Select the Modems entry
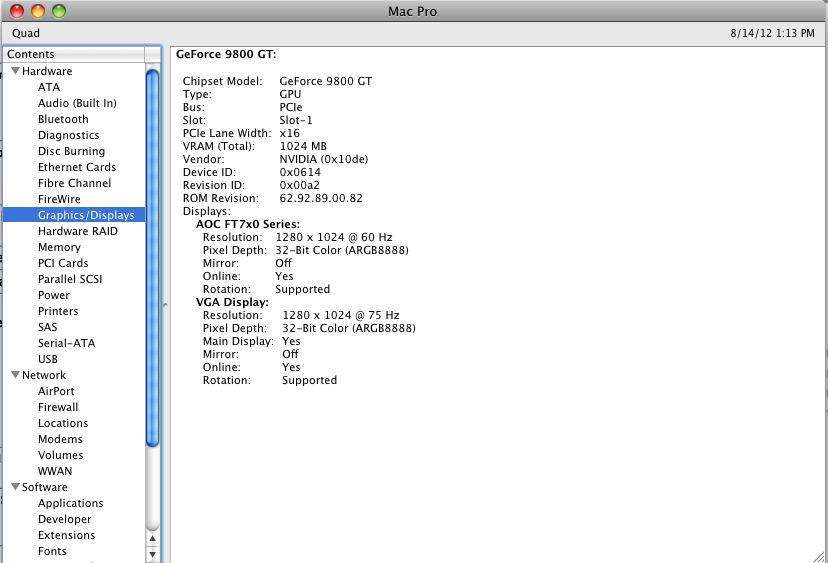This screenshot has height=563, width=828. pyautogui.click(x=60, y=439)
